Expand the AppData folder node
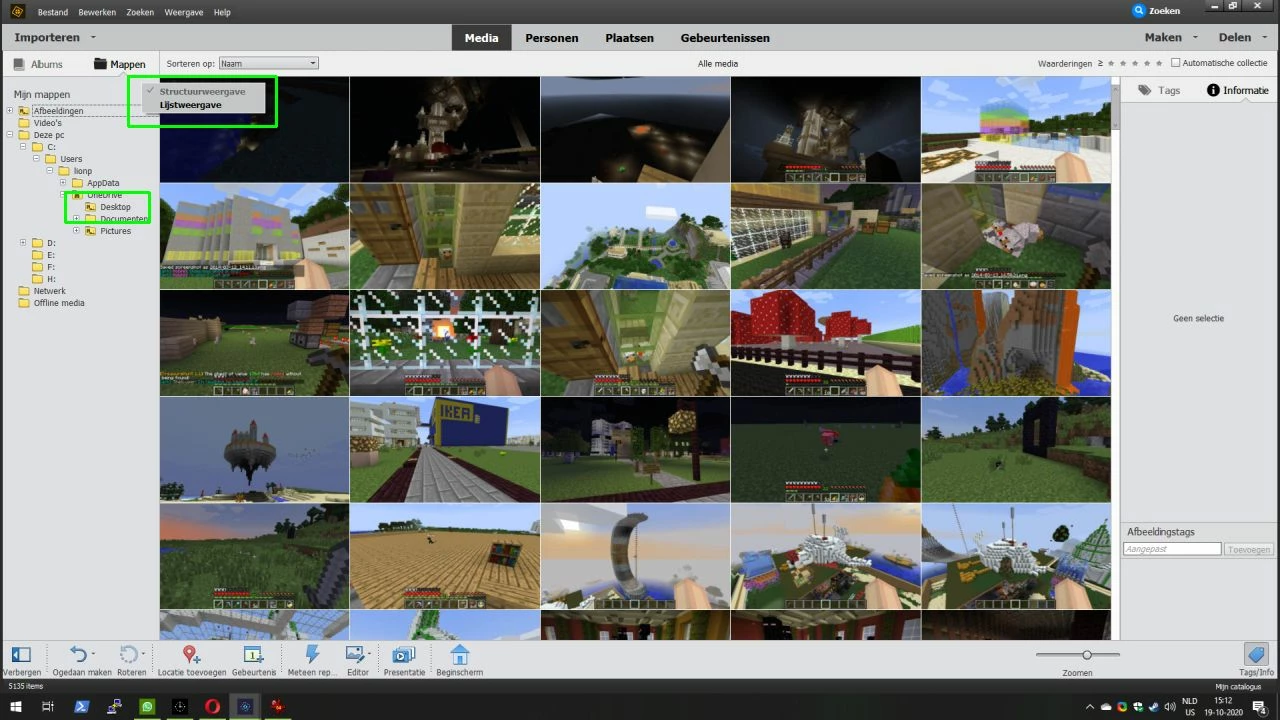The width and height of the screenshot is (1280, 720). tap(63, 183)
